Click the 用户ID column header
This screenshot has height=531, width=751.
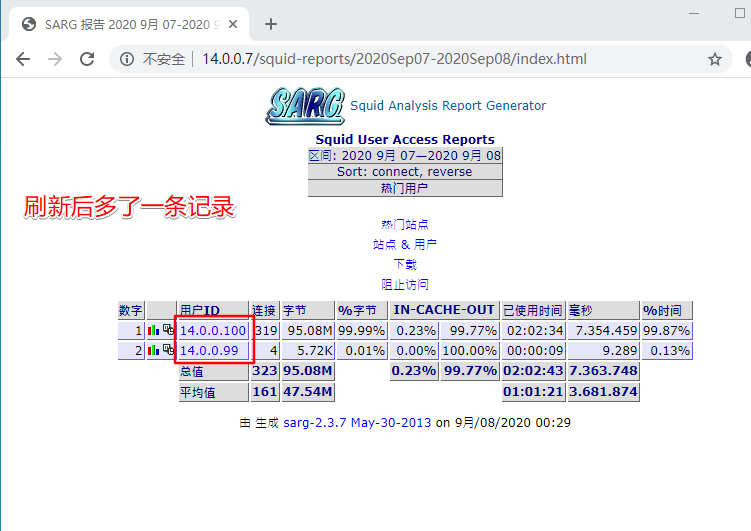[x=213, y=310]
